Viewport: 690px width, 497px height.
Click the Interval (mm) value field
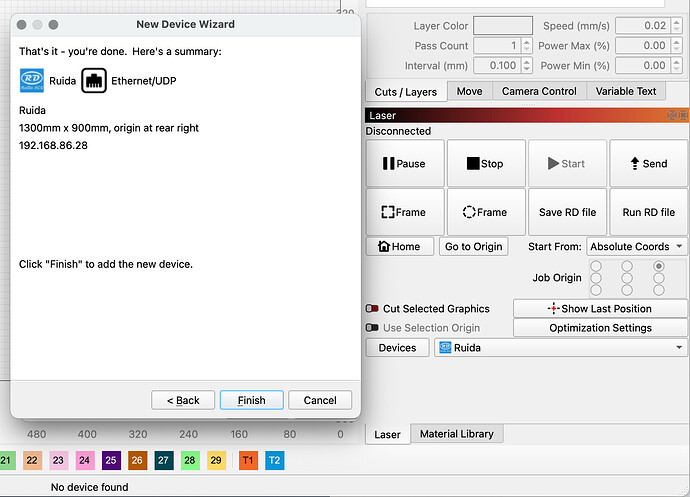[498, 66]
